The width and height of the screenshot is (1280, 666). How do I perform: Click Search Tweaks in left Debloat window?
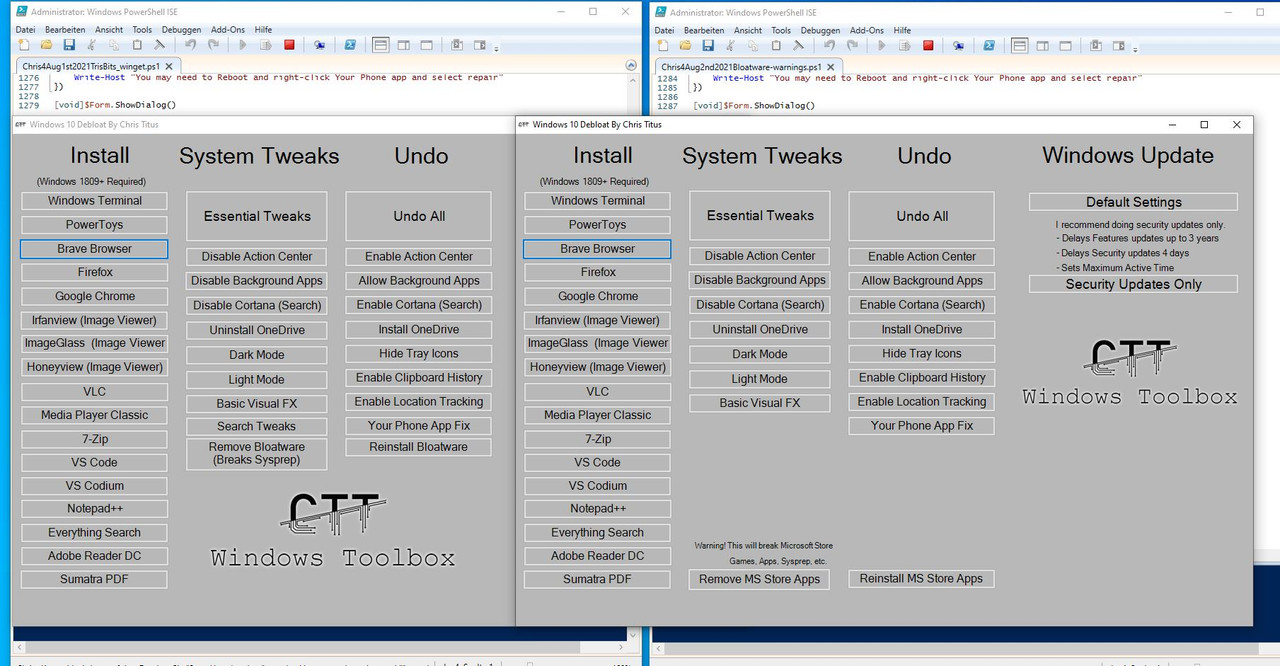point(257,427)
